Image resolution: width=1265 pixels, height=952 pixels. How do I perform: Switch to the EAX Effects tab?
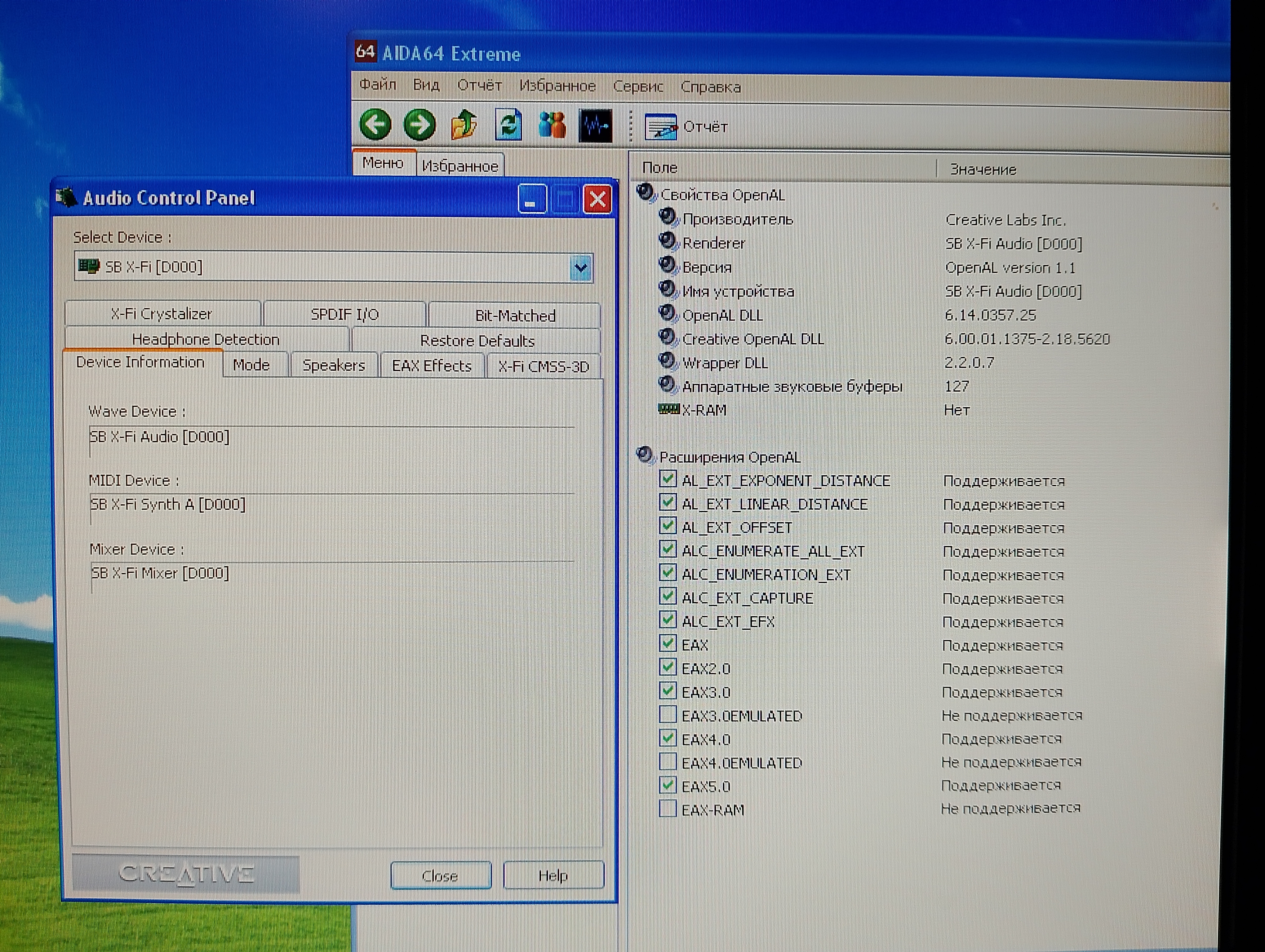(x=432, y=366)
